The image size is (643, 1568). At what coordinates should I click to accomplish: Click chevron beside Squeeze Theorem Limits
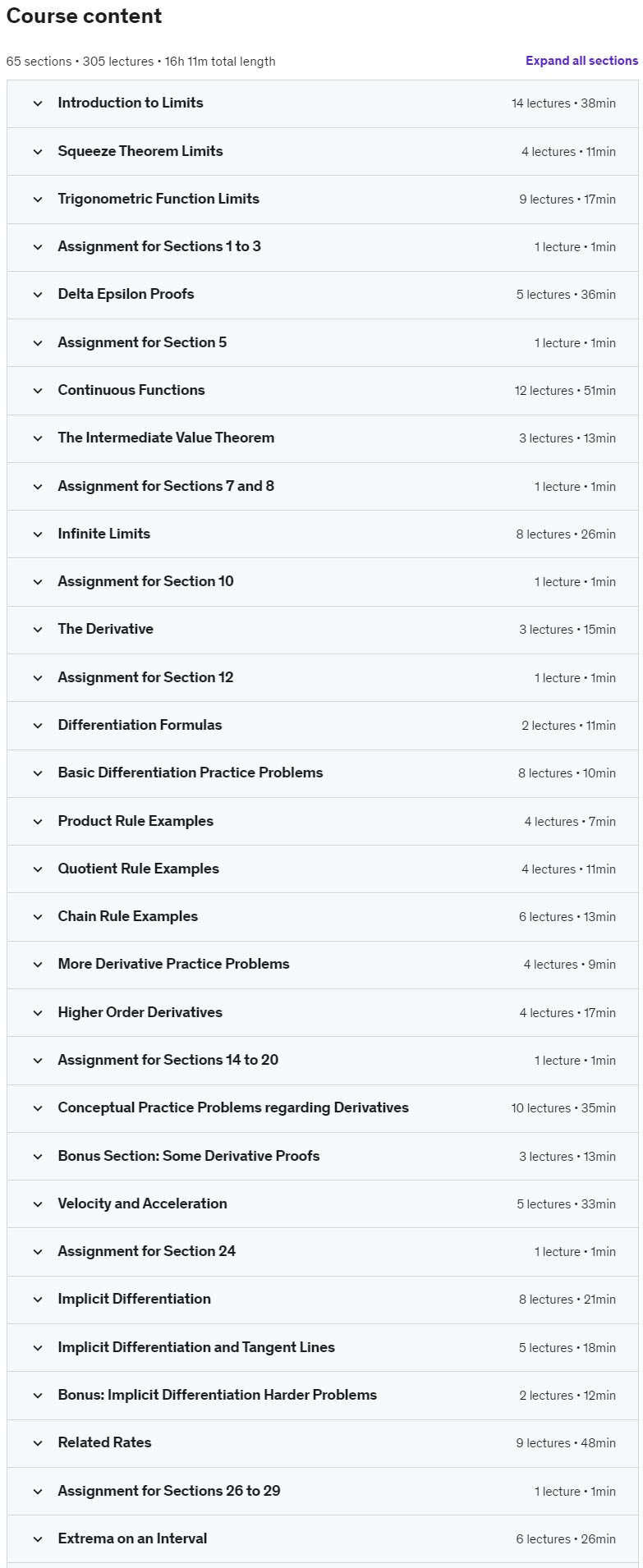(38, 152)
